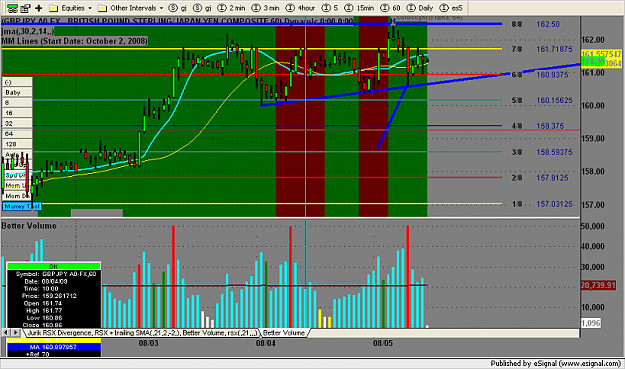Screen dimensions: 625x369
Task: Switch to the Daily interval
Action: pos(420,8)
